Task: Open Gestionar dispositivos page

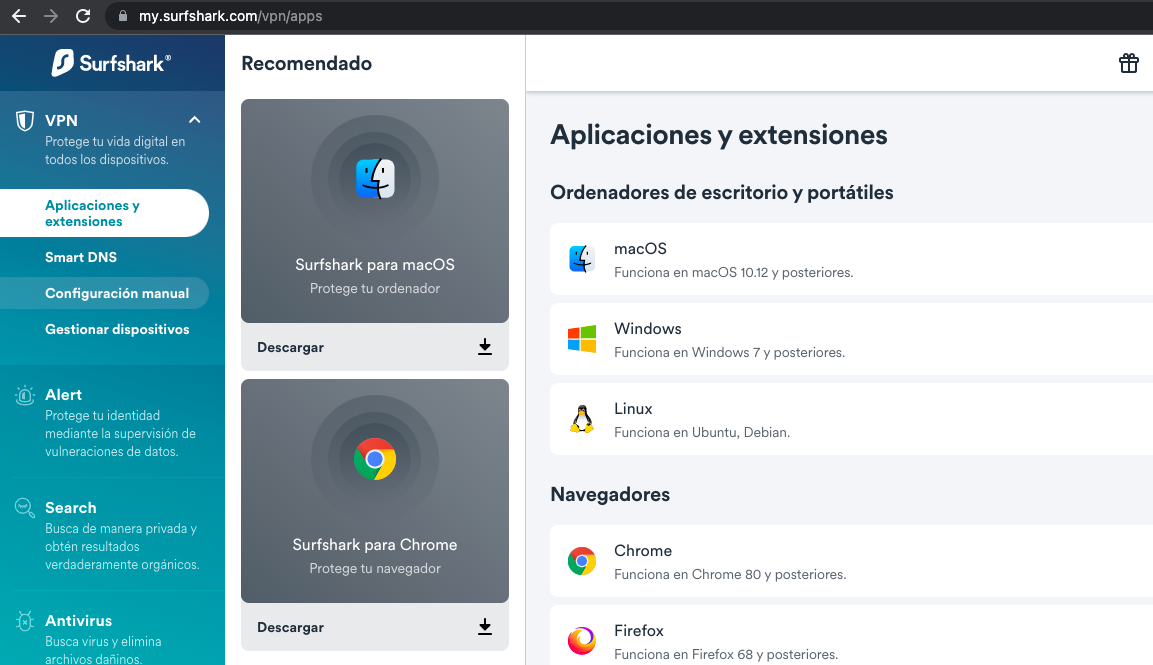Action: click(x=117, y=329)
